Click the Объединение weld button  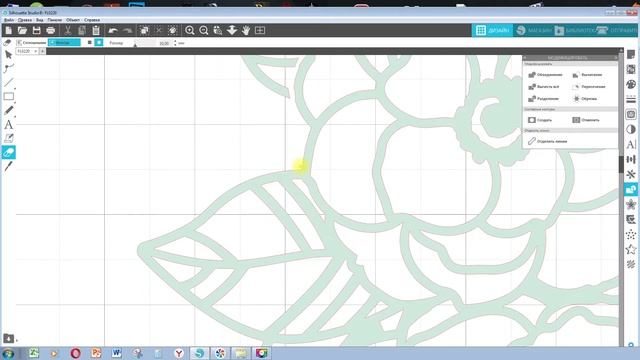coord(546,75)
